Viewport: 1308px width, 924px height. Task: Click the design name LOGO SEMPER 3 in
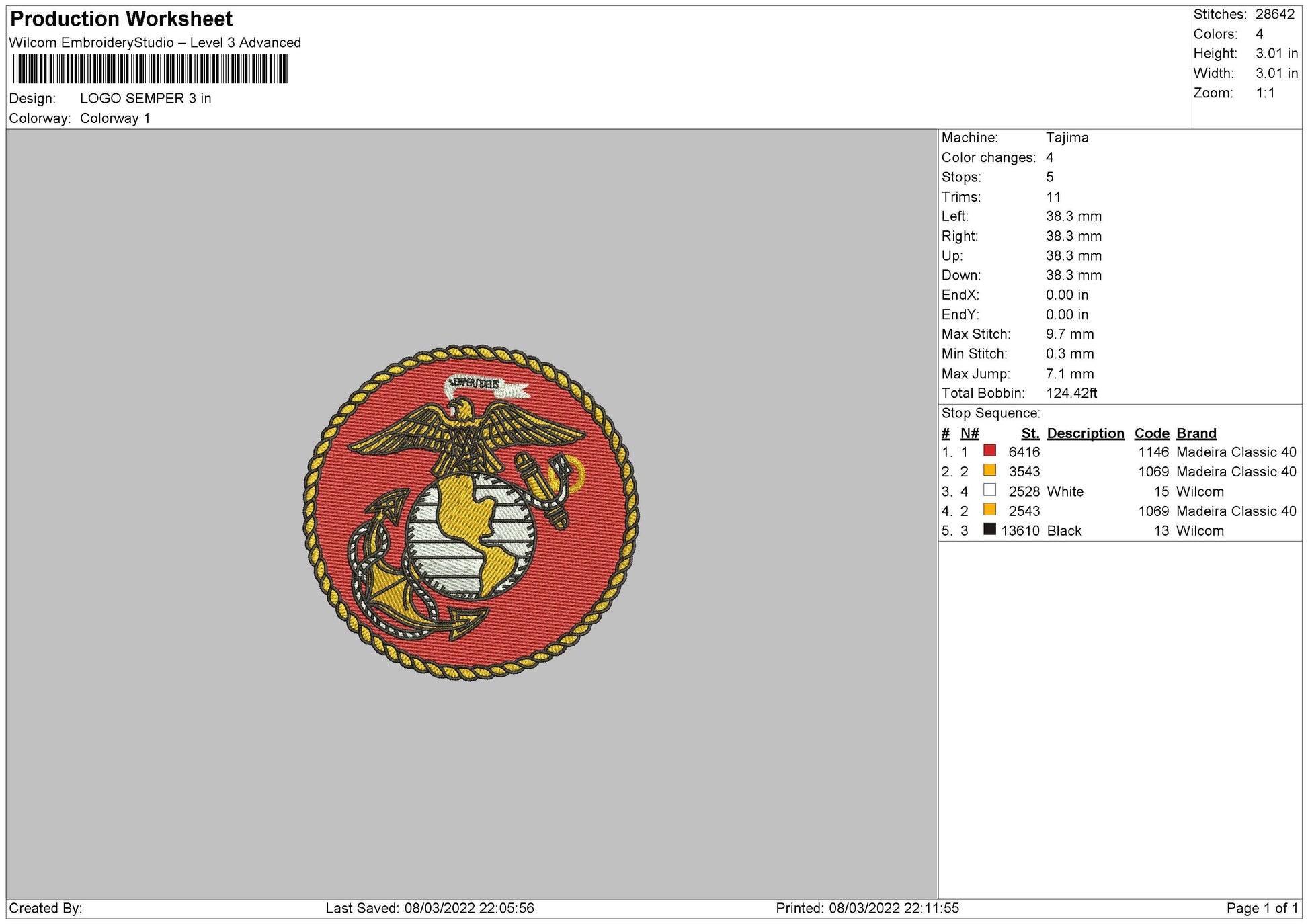point(145,99)
